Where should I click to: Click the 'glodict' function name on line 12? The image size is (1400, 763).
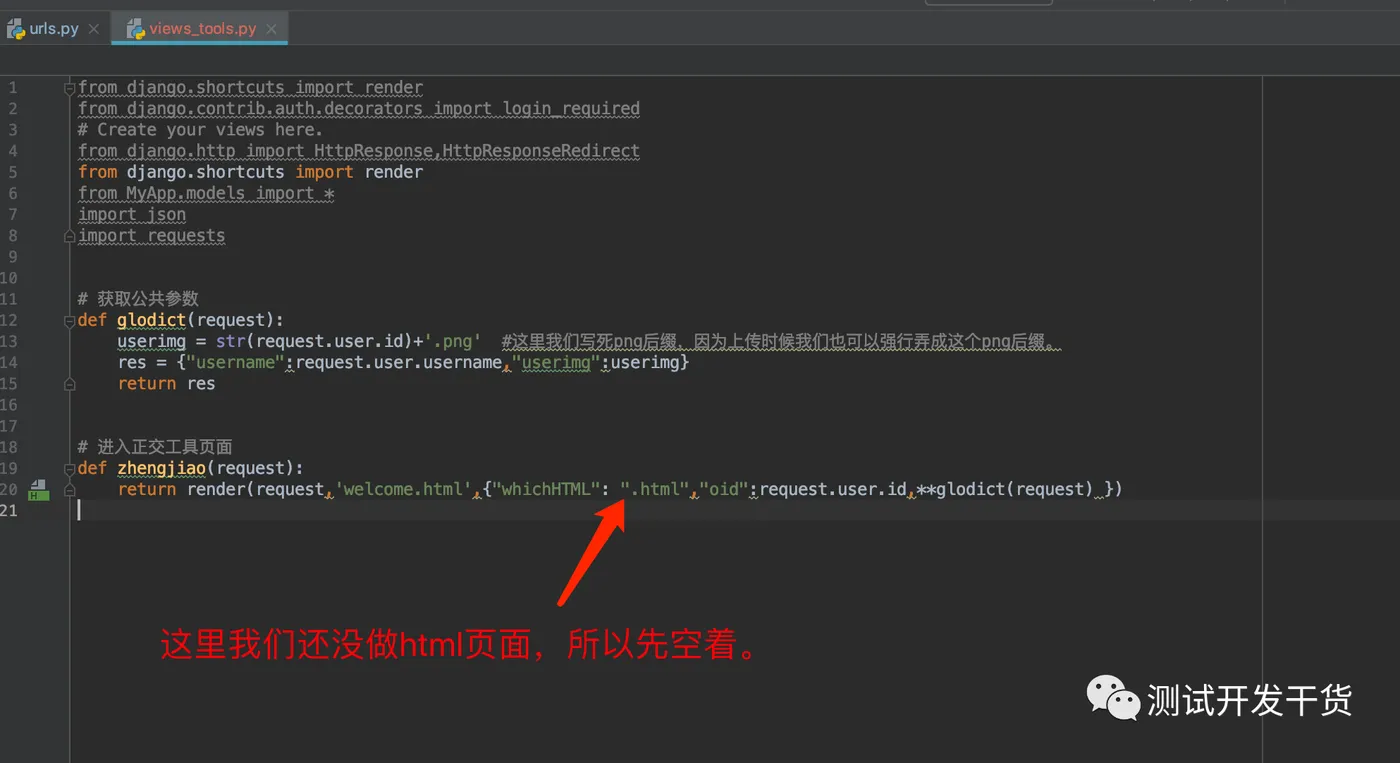[152, 320]
